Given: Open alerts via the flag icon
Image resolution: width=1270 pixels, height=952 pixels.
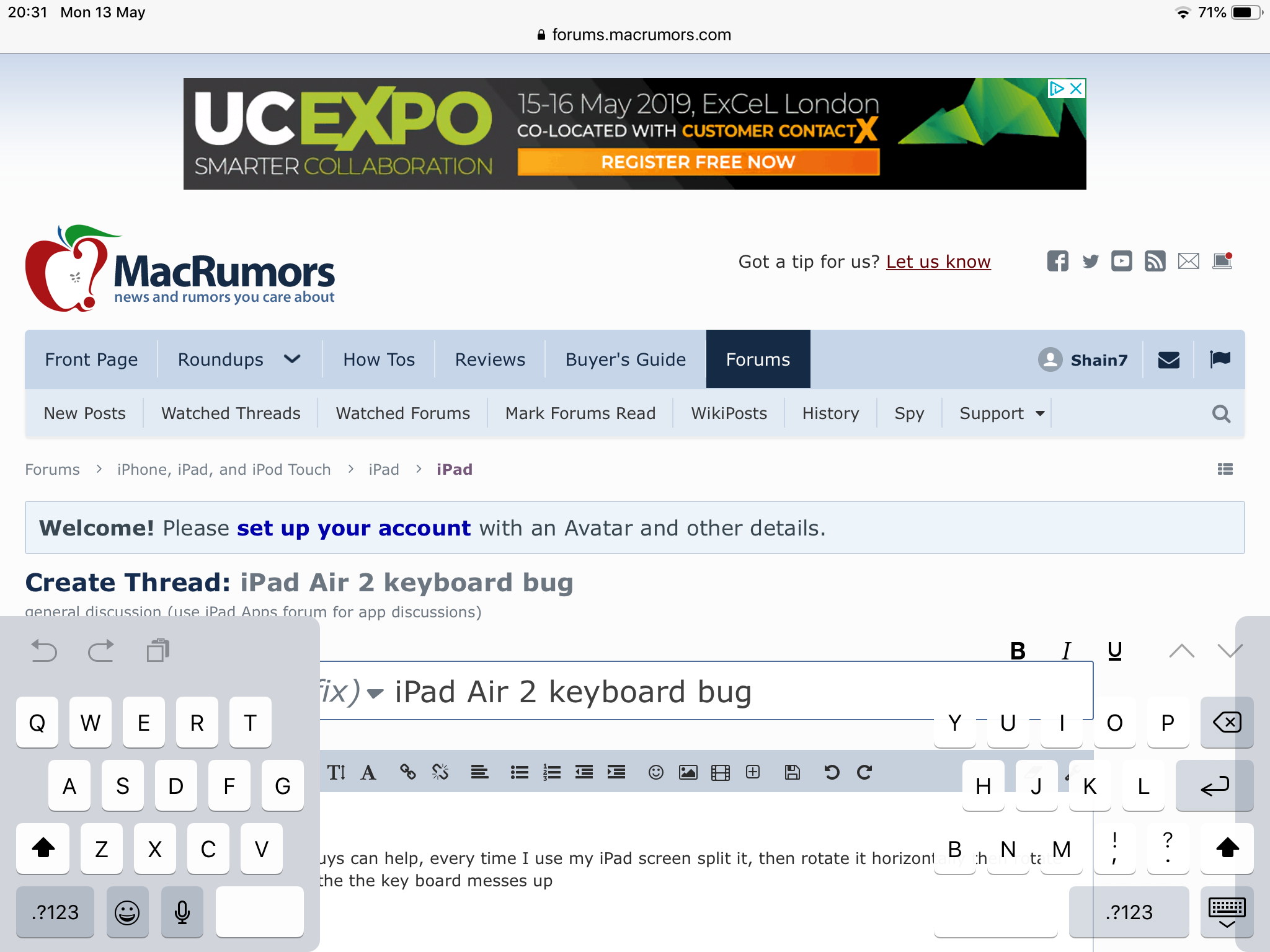Looking at the screenshot, I should point(1220,359).
